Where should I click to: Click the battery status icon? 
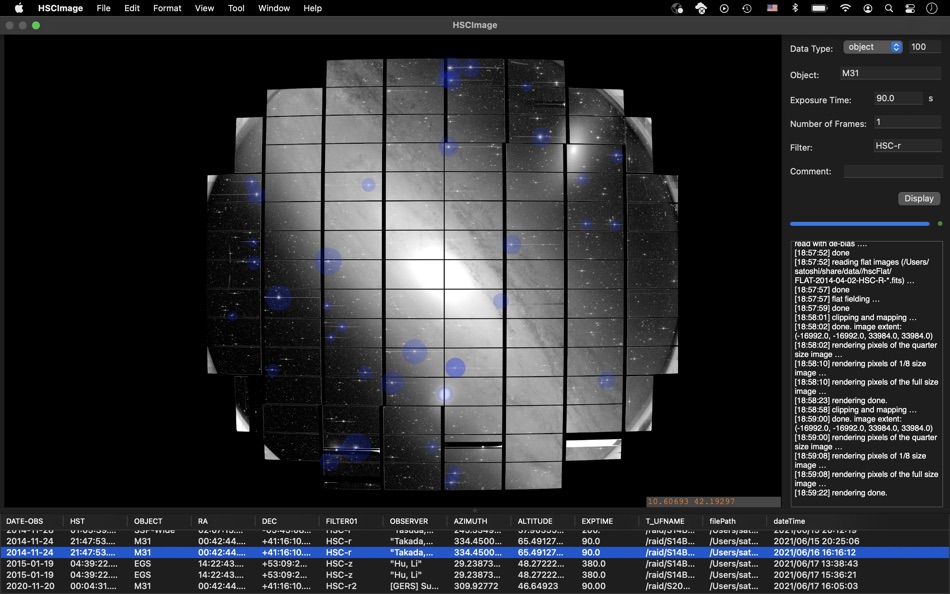[820, 8]
